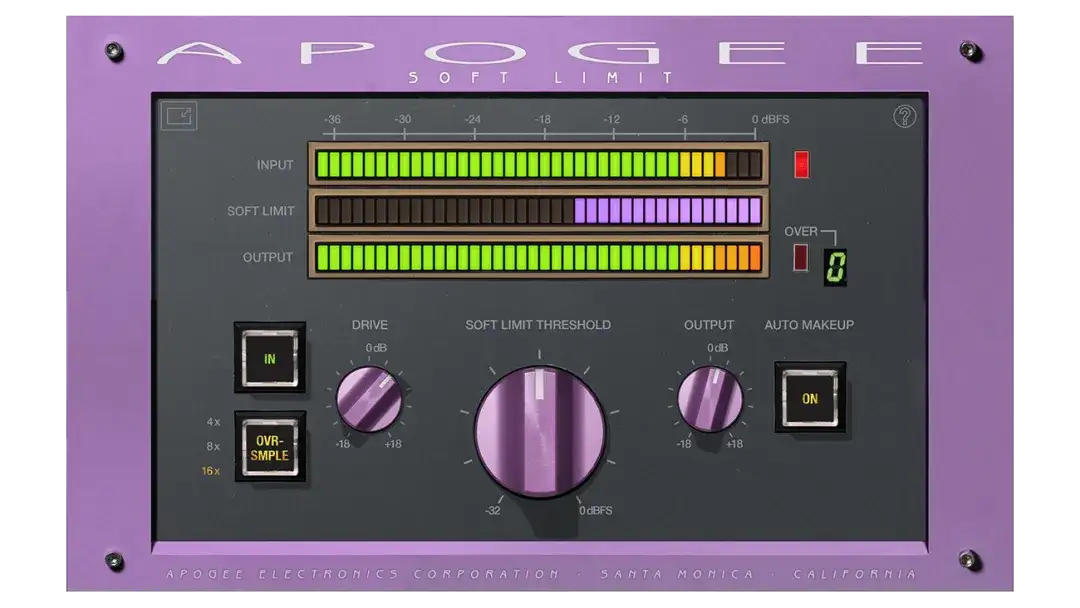The height and width of the screenshot is (608, 1080).
Task: Click the 0 dBFS meter scale label
Action: point(771,119)
